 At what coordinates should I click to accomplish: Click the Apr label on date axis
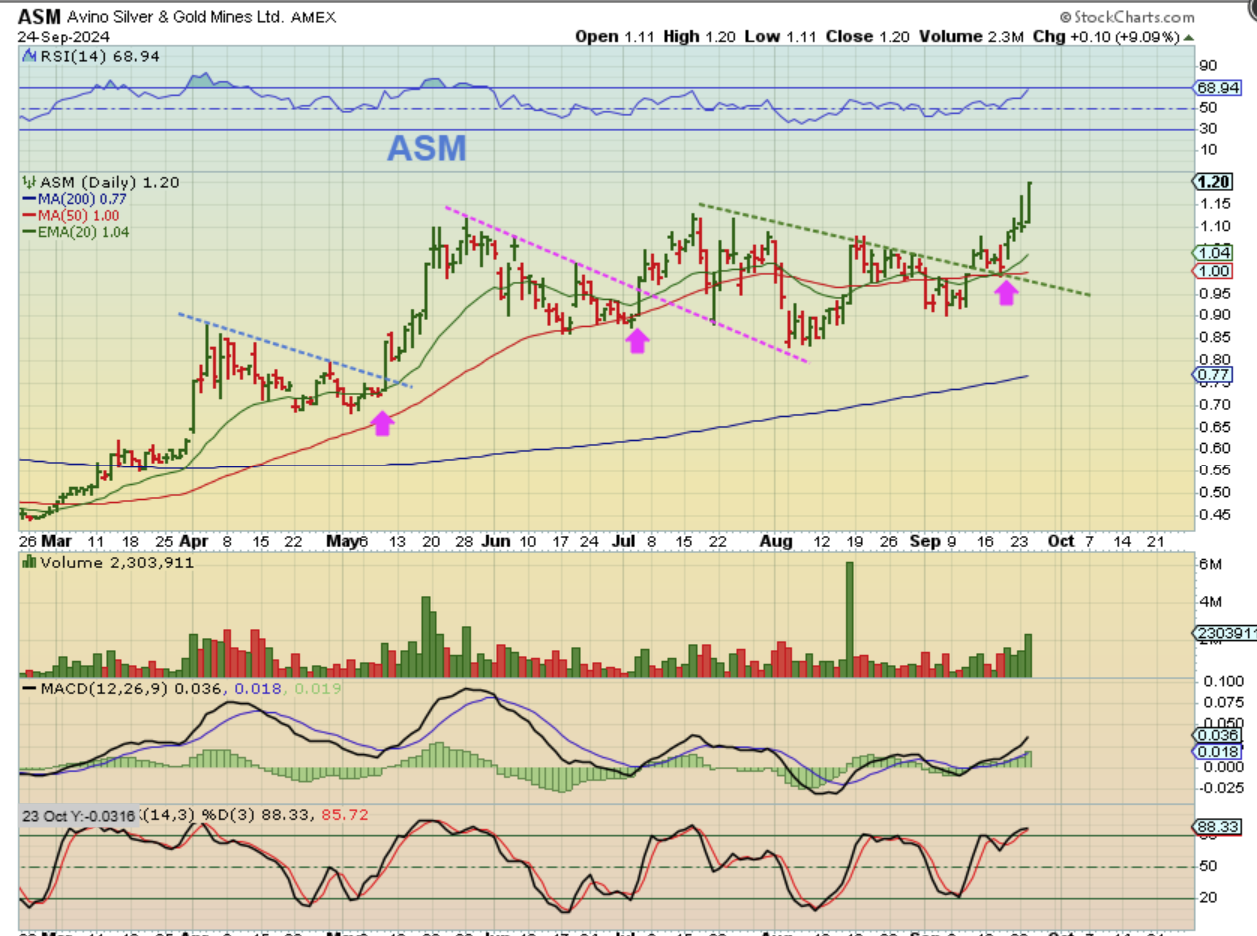tap(192, 541)
